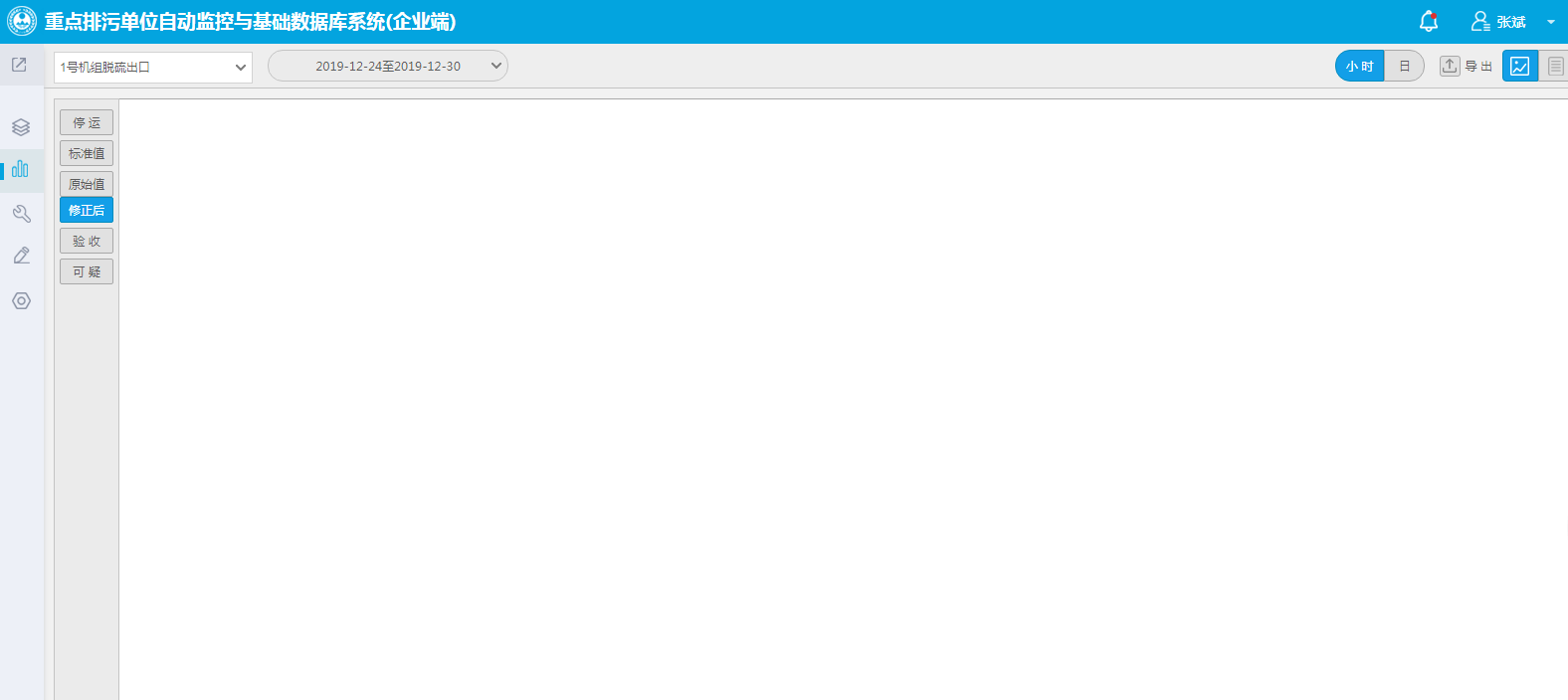The width and height of the screenshot is (1568, 700).
Task: Open the wrench tools sidebar icon
Action: 21,213
